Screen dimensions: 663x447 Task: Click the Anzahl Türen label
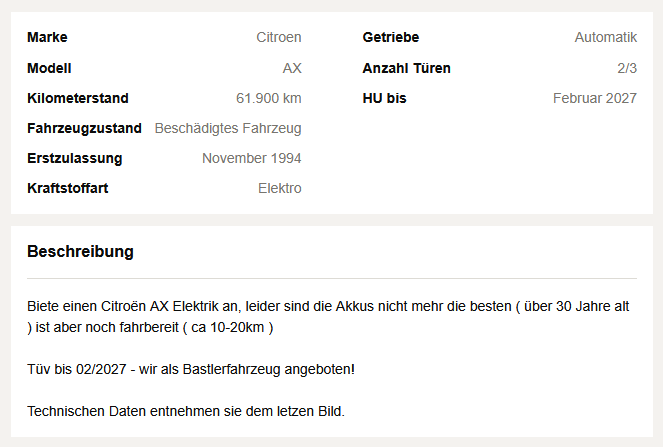[x=407, y=68]
